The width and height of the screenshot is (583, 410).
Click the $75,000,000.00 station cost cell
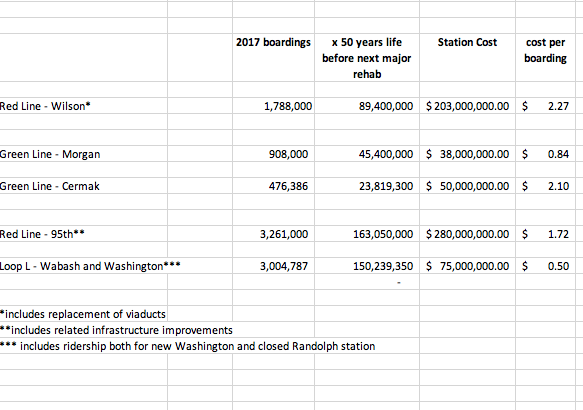[x=467, y=266]
